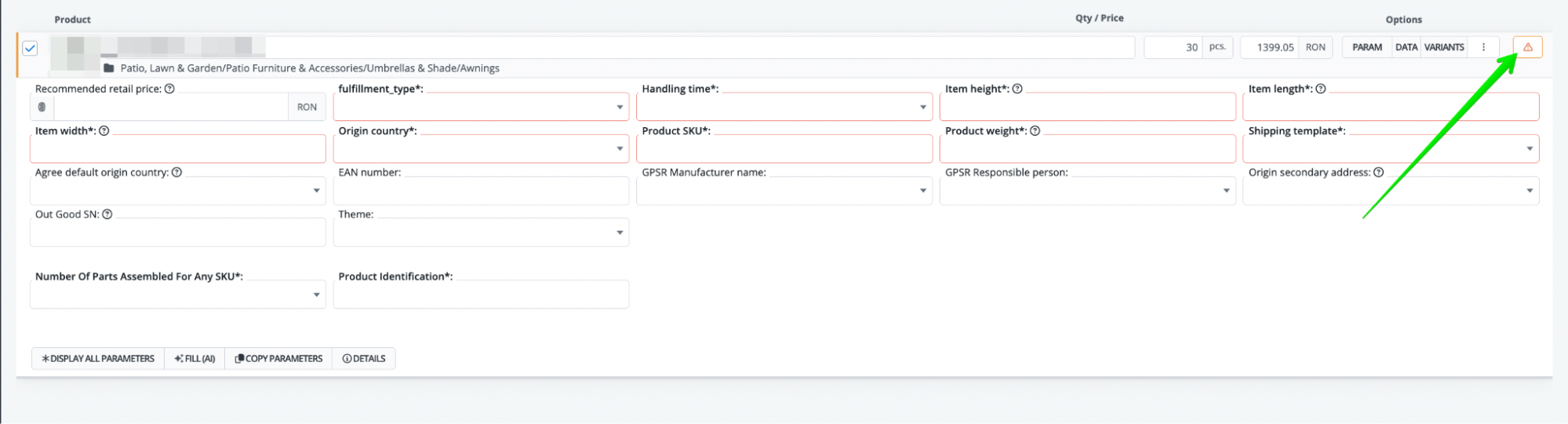Click into the Product SKU input field

[x=784, y=148]
